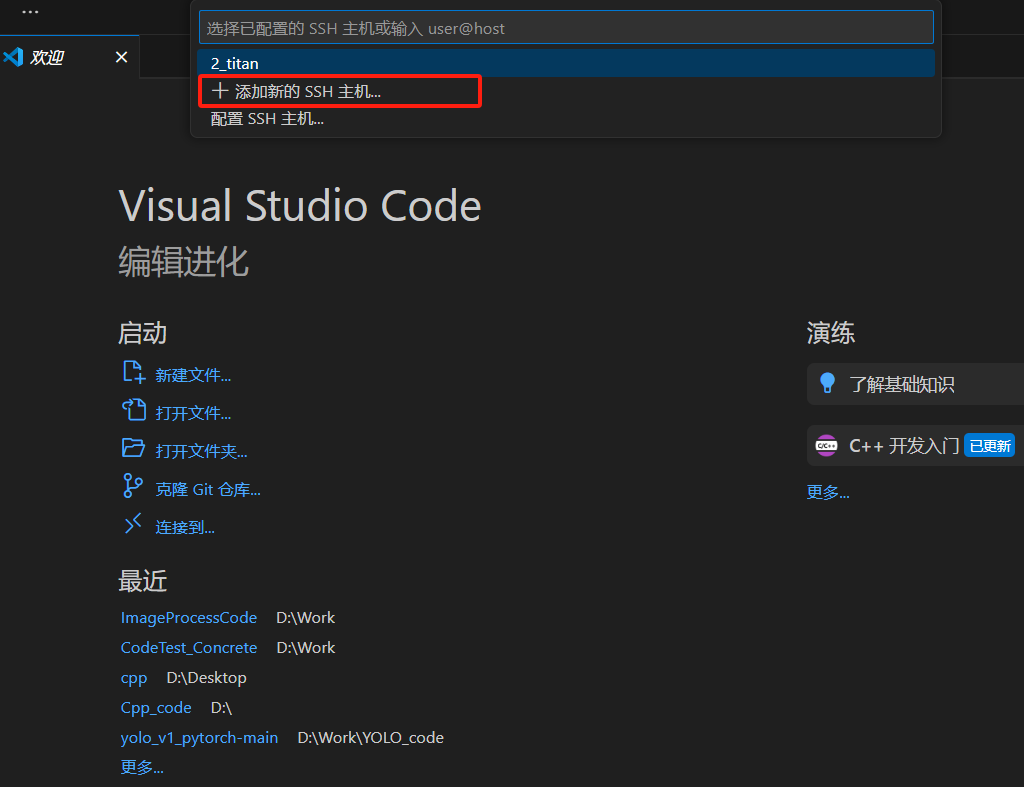Open C++ 开发入门 walkthrough
This screenshot has width=1024, height=787.
(916, 445)
